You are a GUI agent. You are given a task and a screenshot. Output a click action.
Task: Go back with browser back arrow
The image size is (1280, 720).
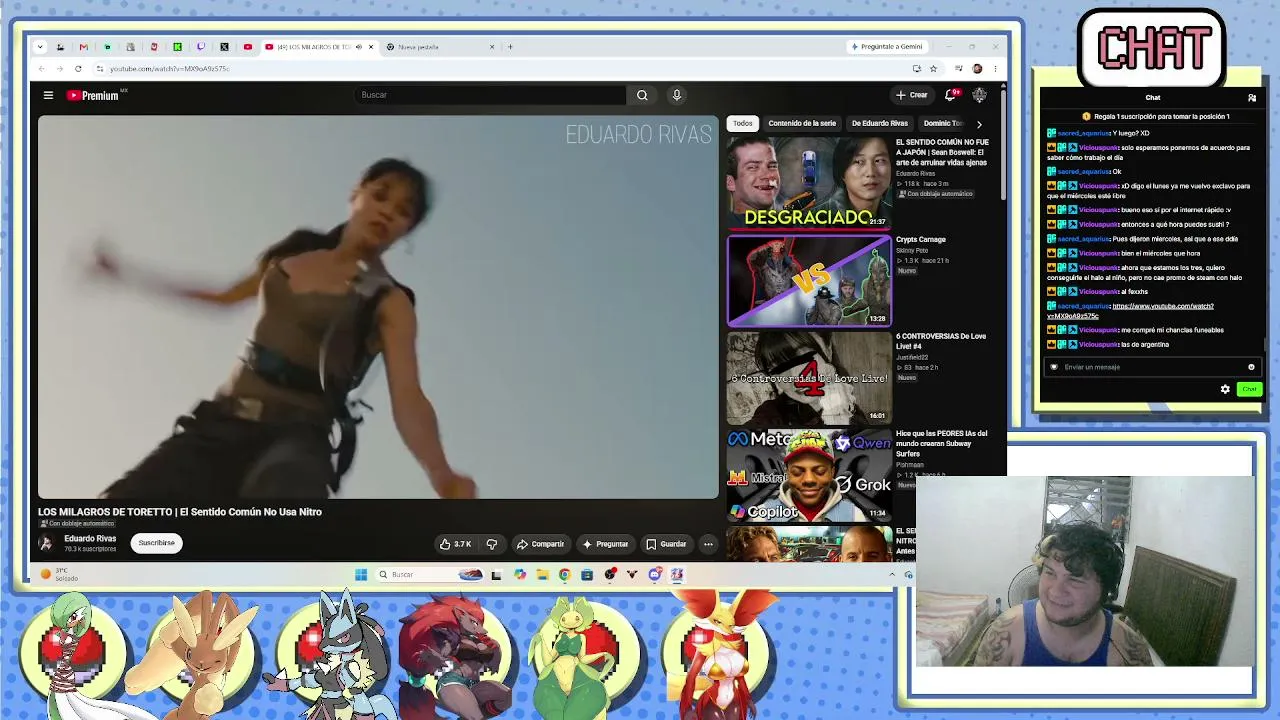pos(41,69)
